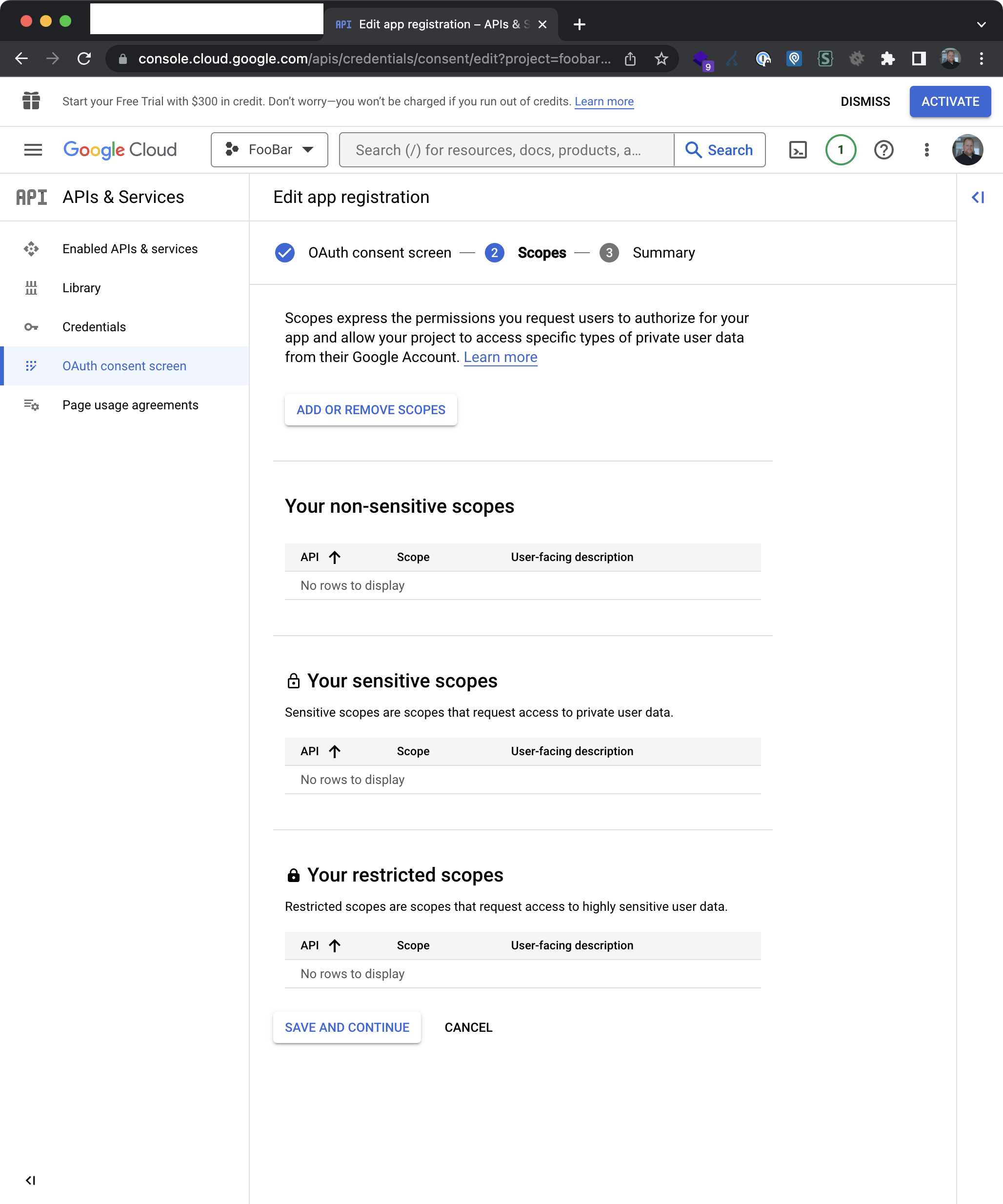Open Enabled APIs & services page
Screen dimensions: 1003x1204
coord(130,249)
